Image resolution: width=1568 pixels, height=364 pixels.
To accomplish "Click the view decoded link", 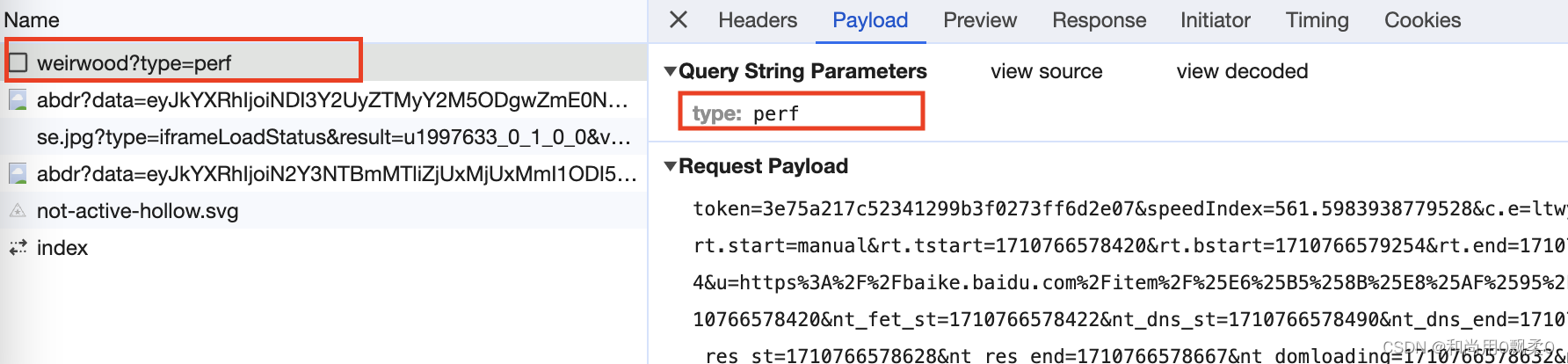I will [1242, 71].
